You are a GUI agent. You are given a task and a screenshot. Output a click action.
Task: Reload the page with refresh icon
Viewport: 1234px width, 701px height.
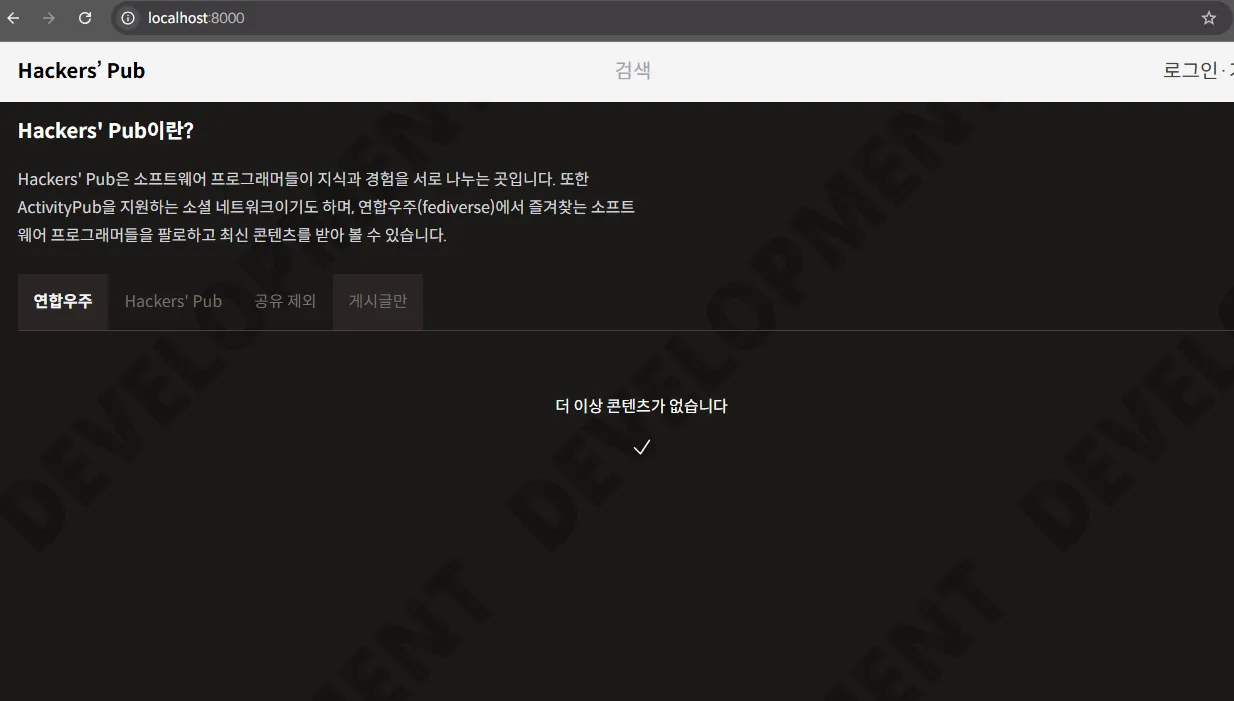85,18
